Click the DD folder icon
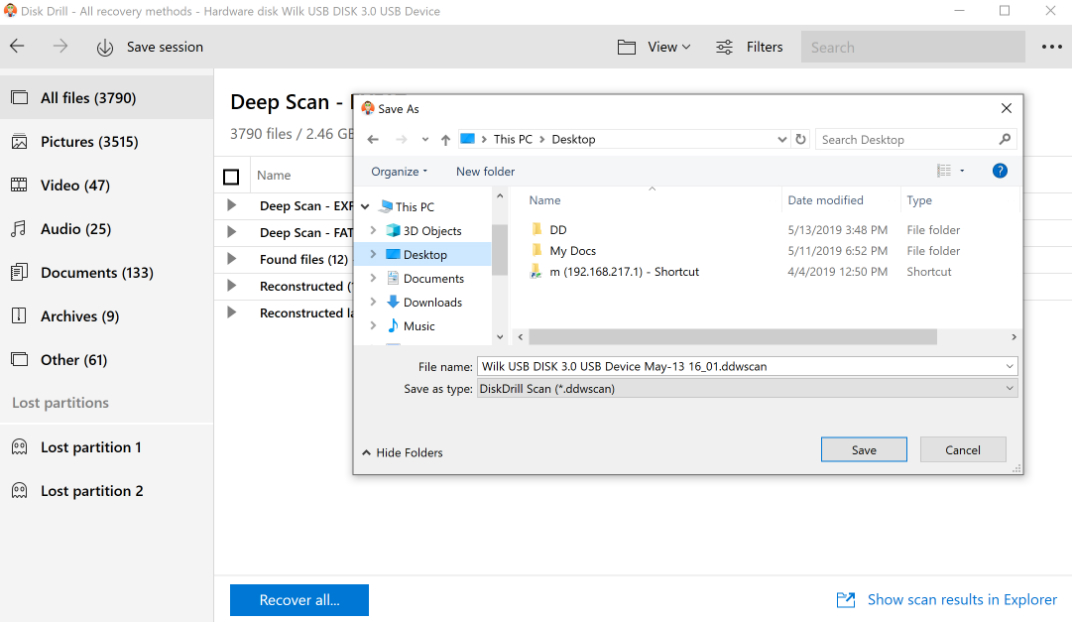Image resolution: width=1072 pixels, height=622 pixels. pyautogui.click(x=537, y=230)
